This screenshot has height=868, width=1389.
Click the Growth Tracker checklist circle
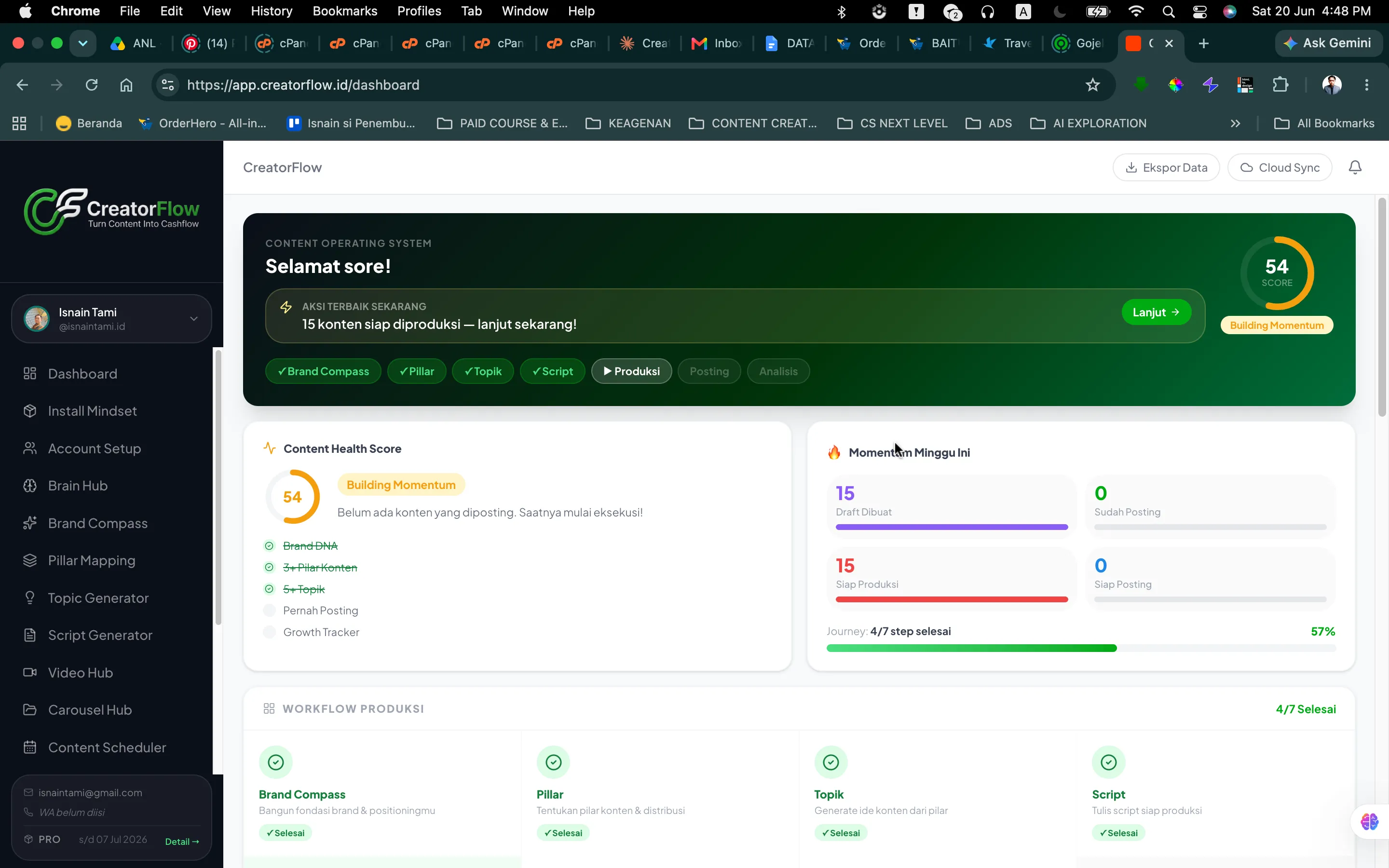(269, 632)
